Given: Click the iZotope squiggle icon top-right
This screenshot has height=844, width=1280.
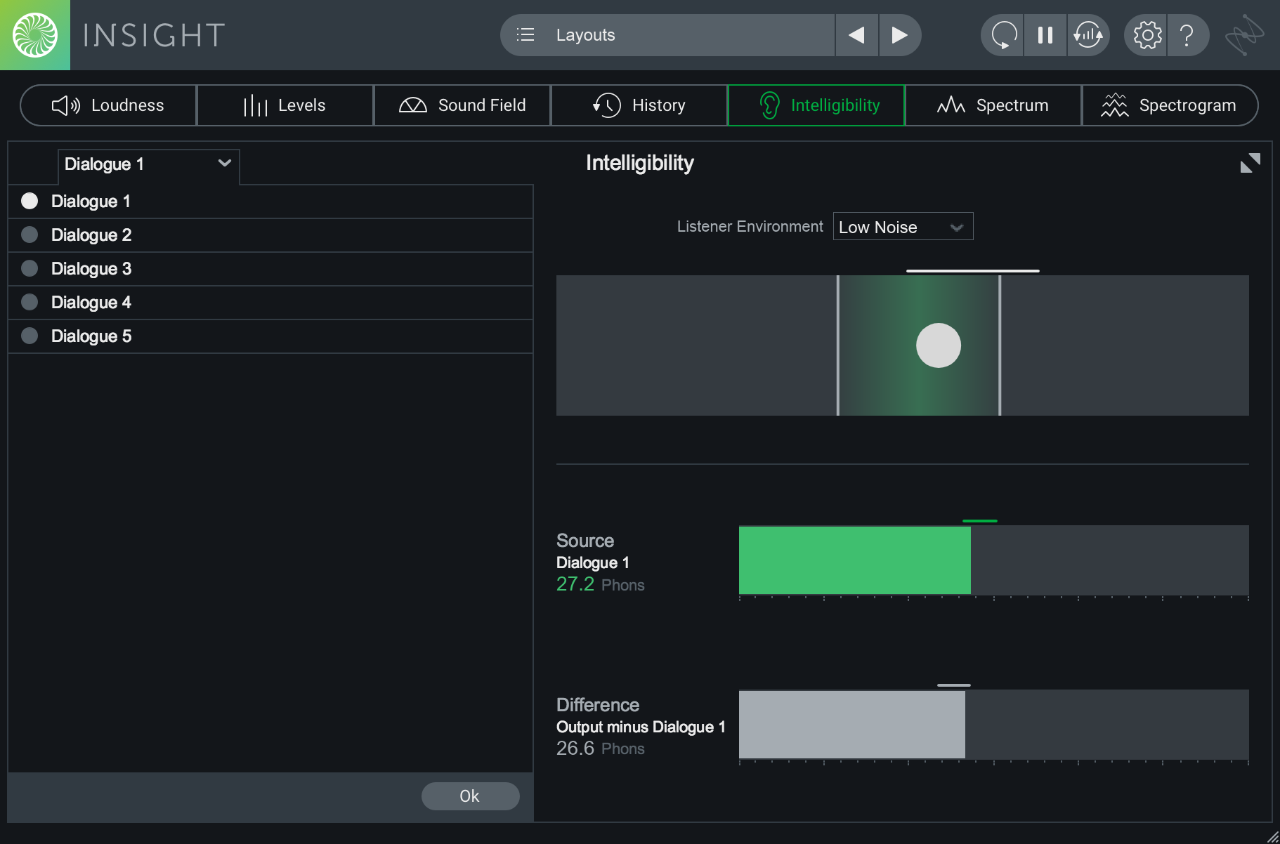Looking at the screenshot, I should point(1244,36).
